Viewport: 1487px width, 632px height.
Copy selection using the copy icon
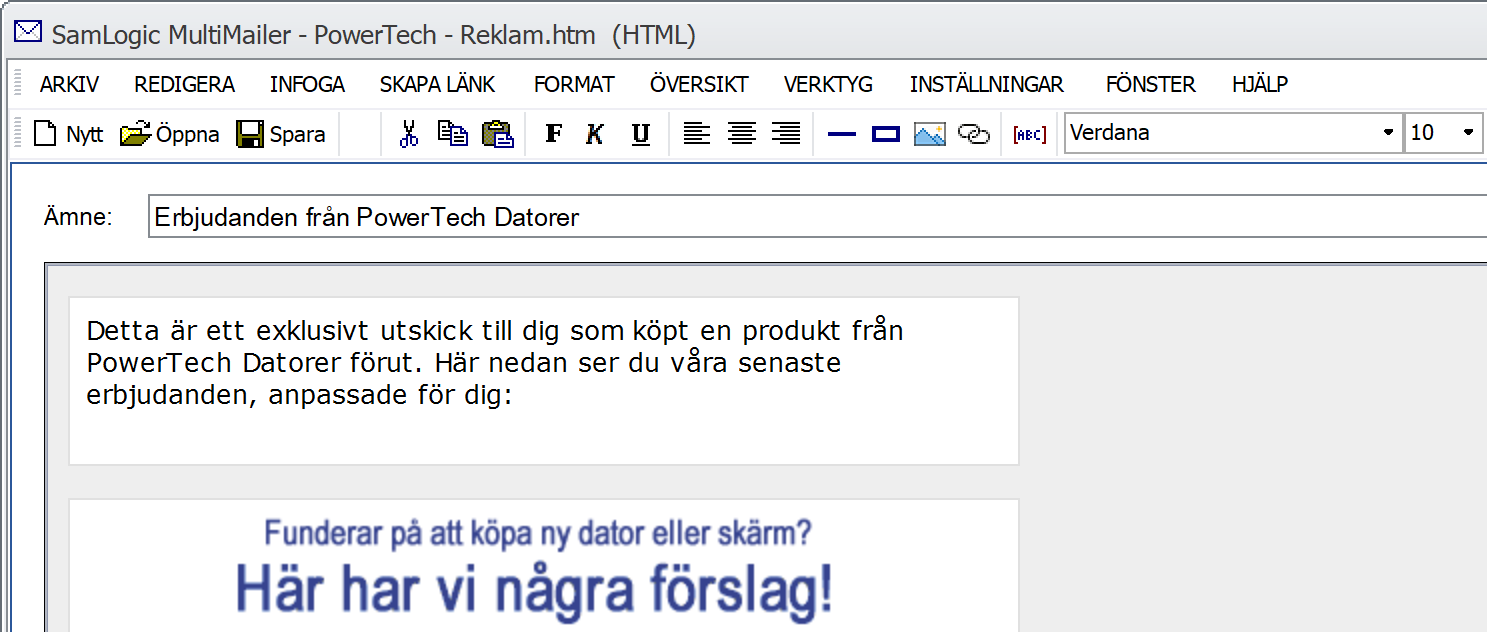click(453, 133)
